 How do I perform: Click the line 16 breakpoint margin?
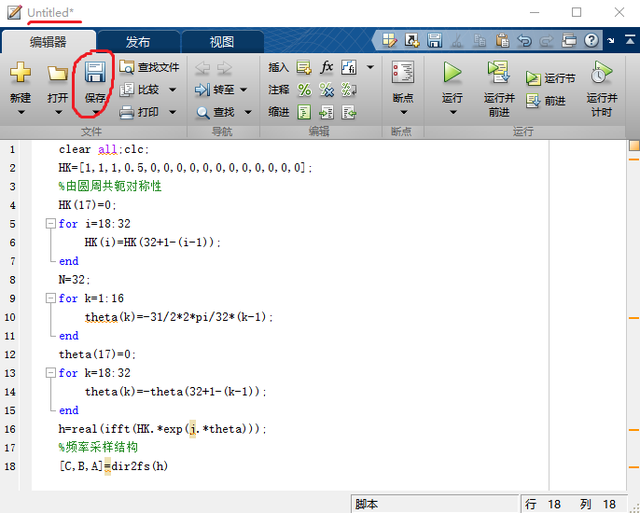tap(25, 429)
